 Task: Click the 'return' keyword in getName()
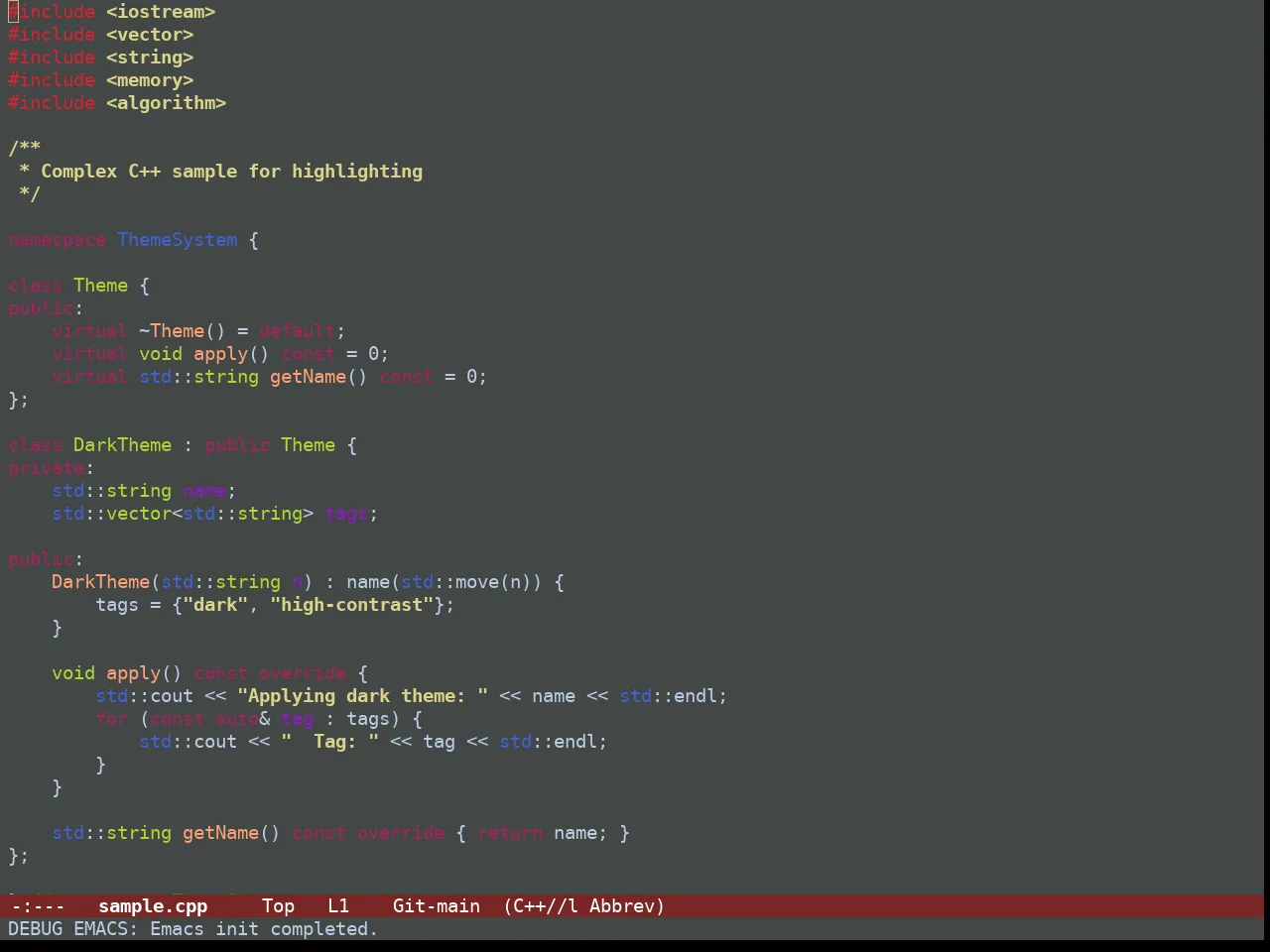[510, 833]
